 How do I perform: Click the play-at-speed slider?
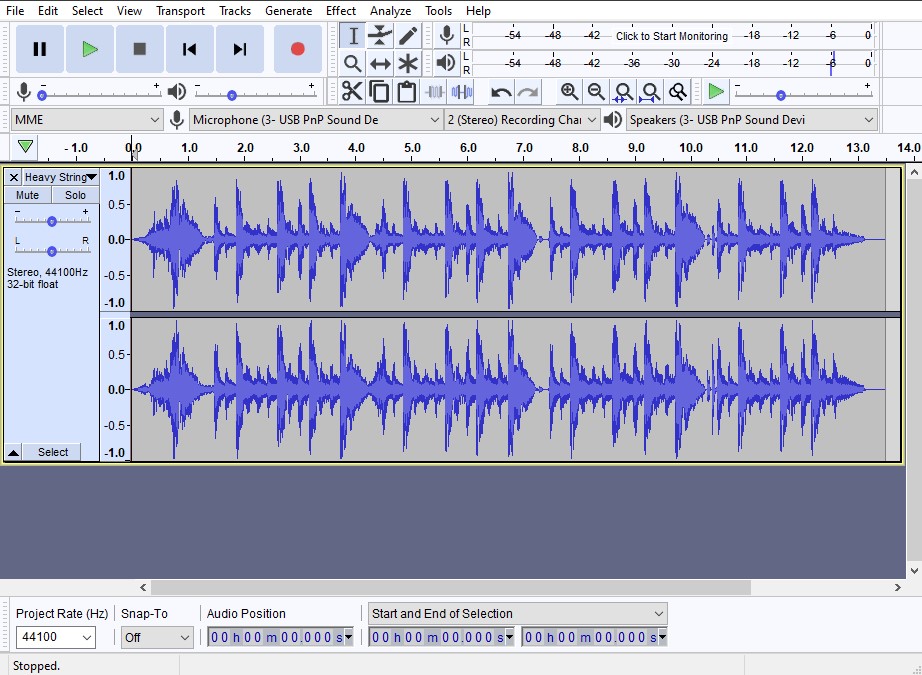click(x=803, y=94)
